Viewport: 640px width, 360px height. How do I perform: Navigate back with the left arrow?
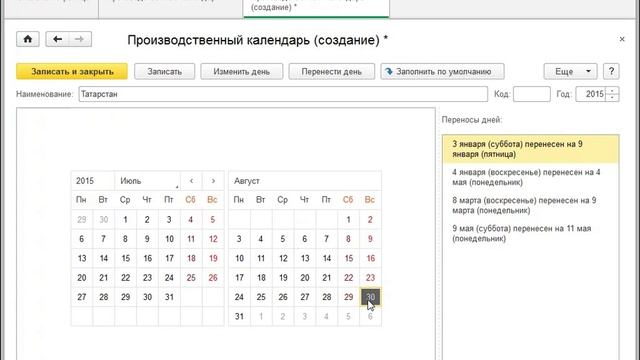coord(57,39)
